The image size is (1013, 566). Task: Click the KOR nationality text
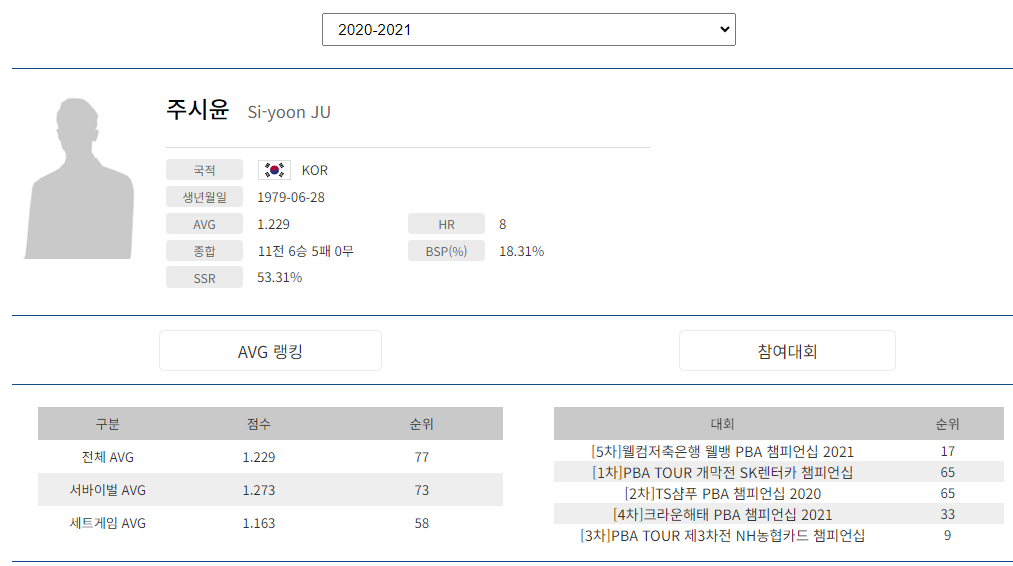click(x=315, y=170)
